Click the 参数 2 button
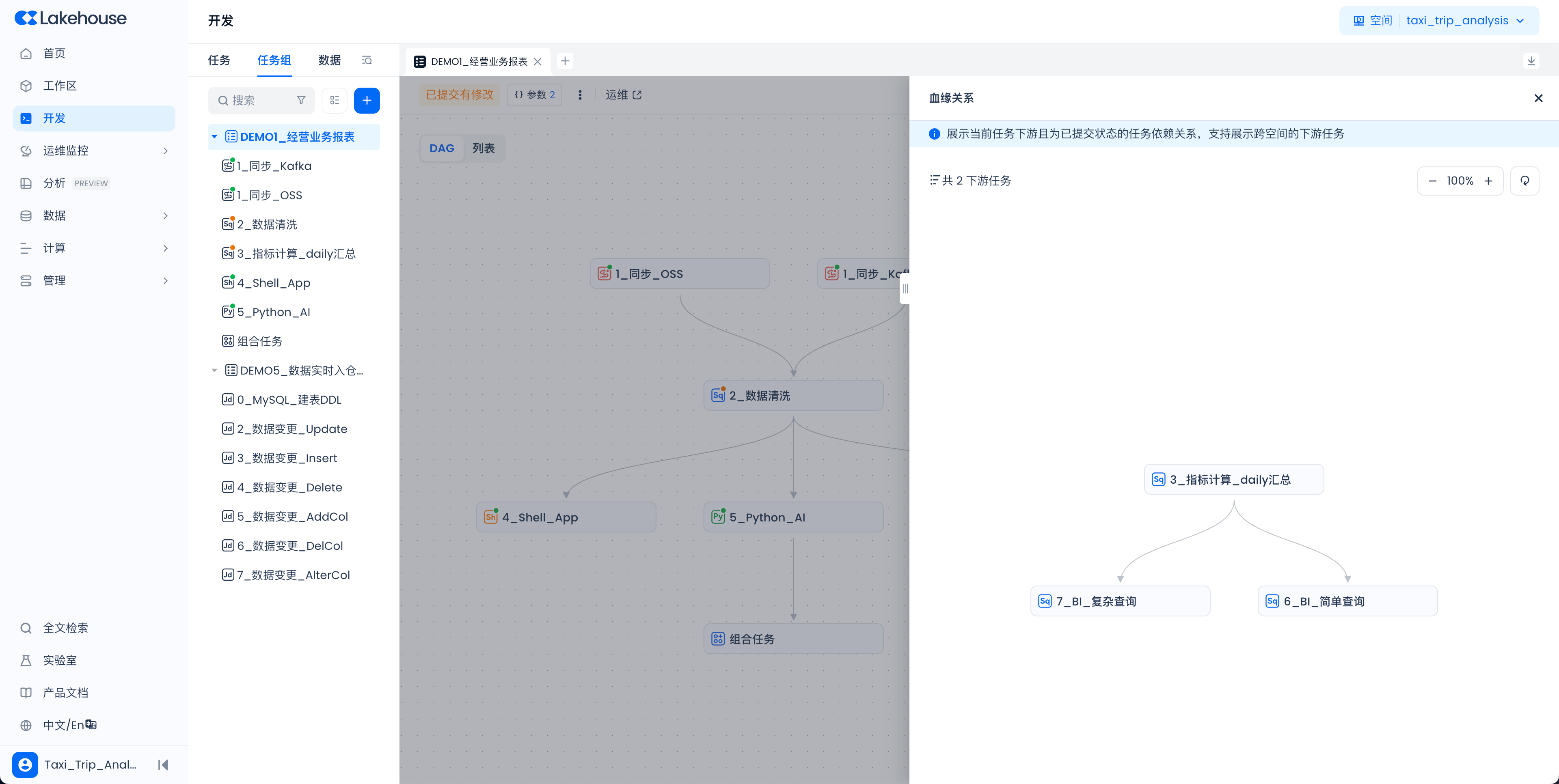This screenshot has height=784, width=1559. 534,95
